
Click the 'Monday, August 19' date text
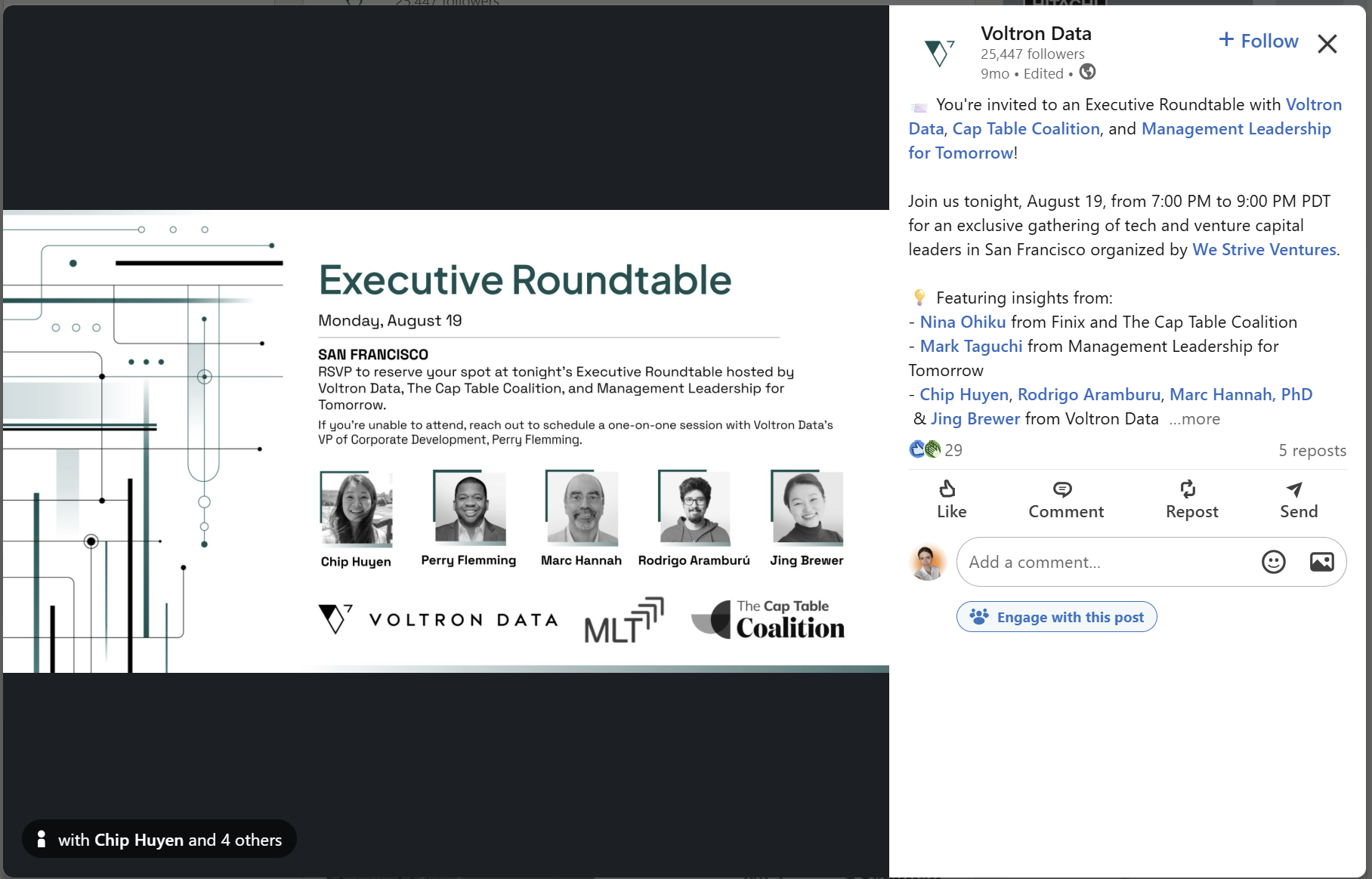click(390, 320)
